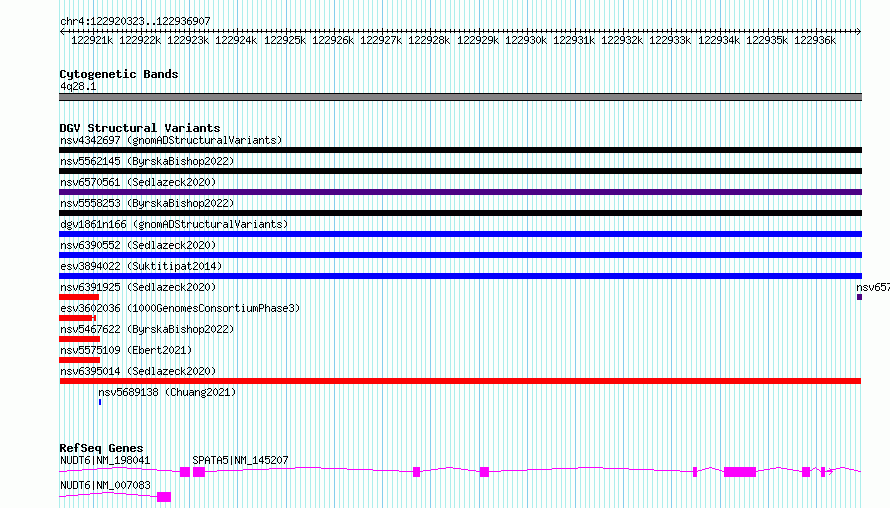Click the black bar under nsv5562145
The image size is (890, 508).
(x=460, y=171)
